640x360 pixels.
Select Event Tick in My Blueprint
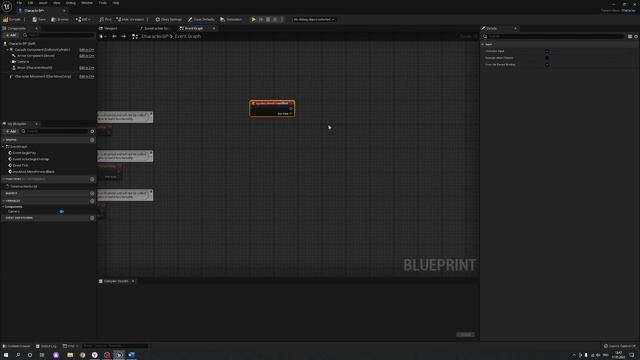20,165
